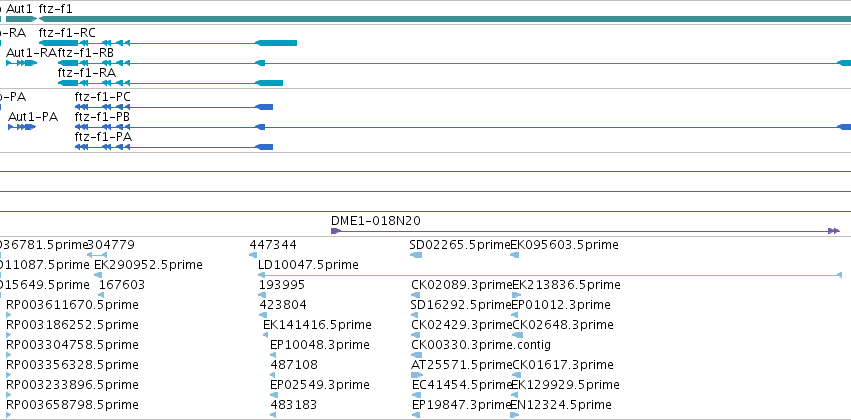Select EST RP003233896.5prime
851x420 pixels.
[72, 385]
